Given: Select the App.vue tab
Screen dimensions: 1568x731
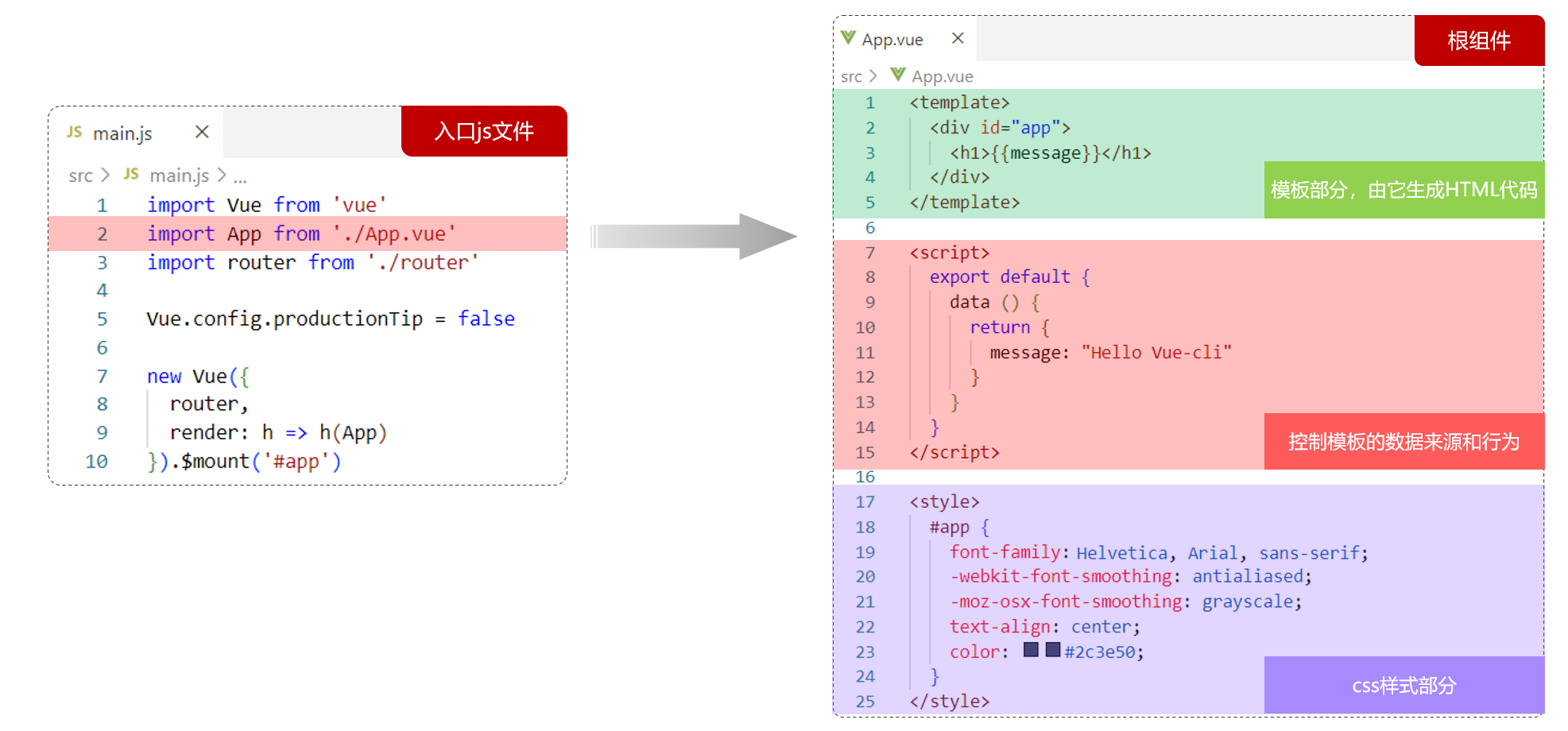Looking at the screenshot, I should click(x=905, y=39).
